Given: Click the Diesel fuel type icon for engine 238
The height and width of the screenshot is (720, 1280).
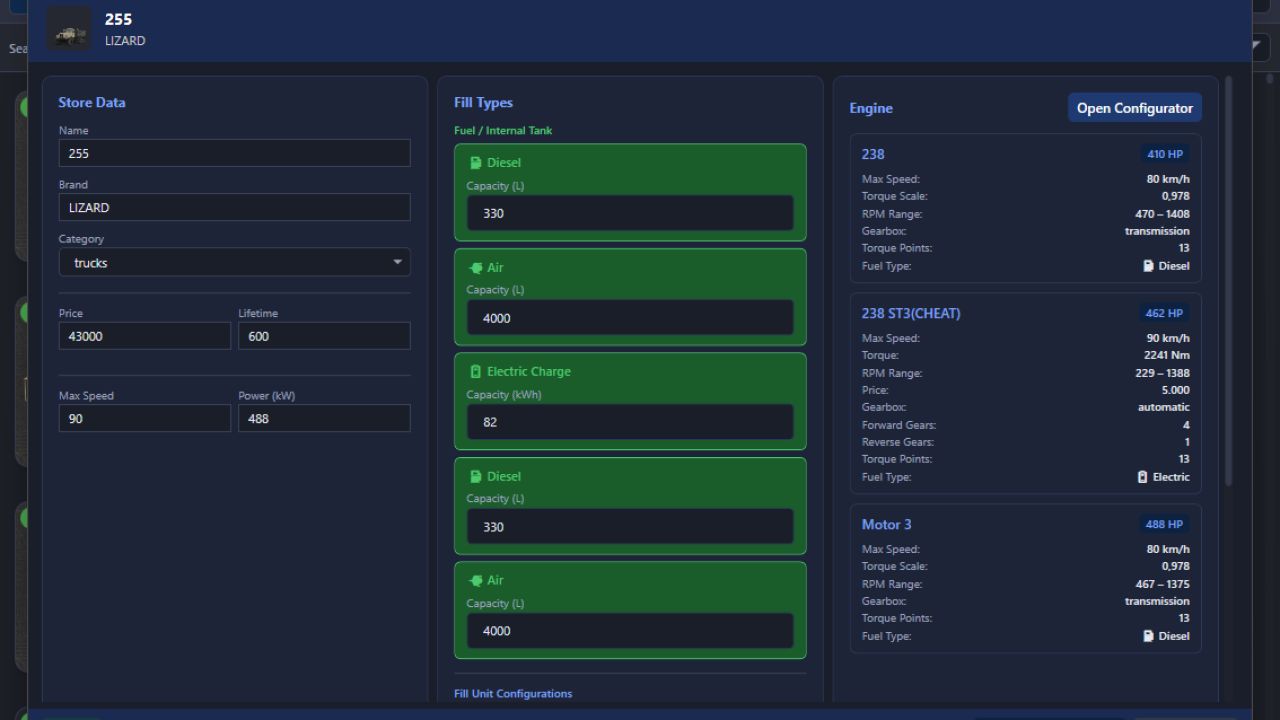Looking at the screenshot, I should [1147, 265].
